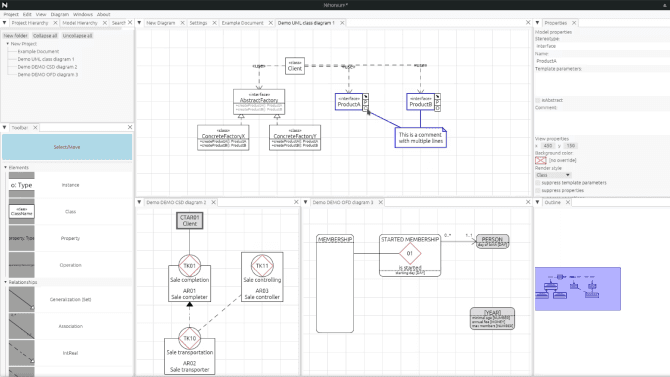
Task: Select the Class element tool icon
Action: click(x=21, y=212)
